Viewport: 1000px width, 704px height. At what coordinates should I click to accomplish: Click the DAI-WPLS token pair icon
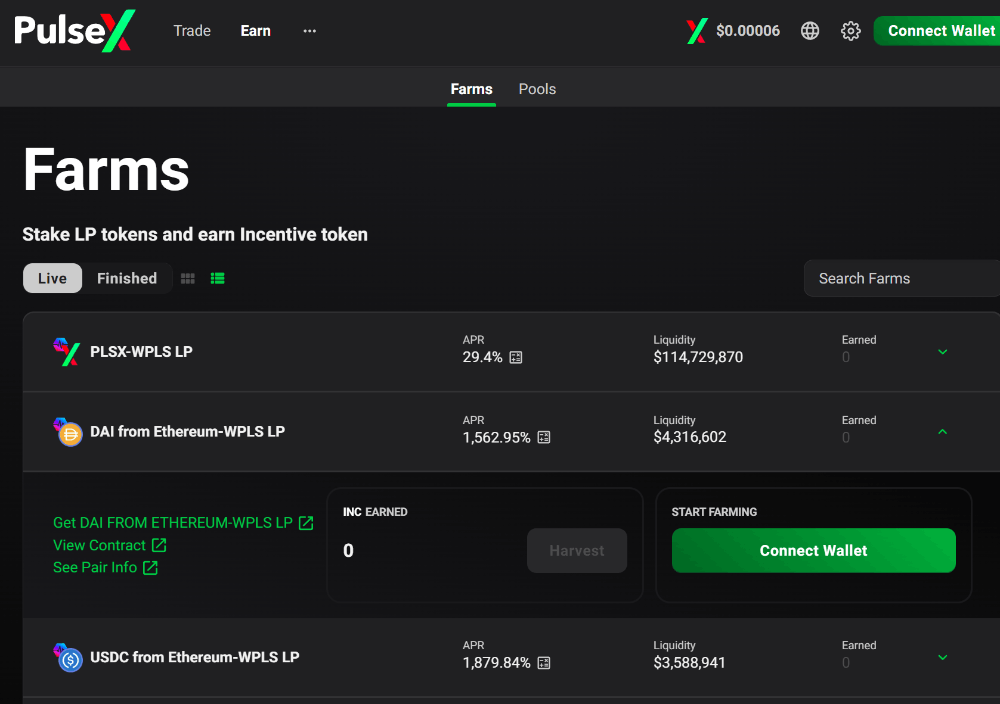pos(68,432)
